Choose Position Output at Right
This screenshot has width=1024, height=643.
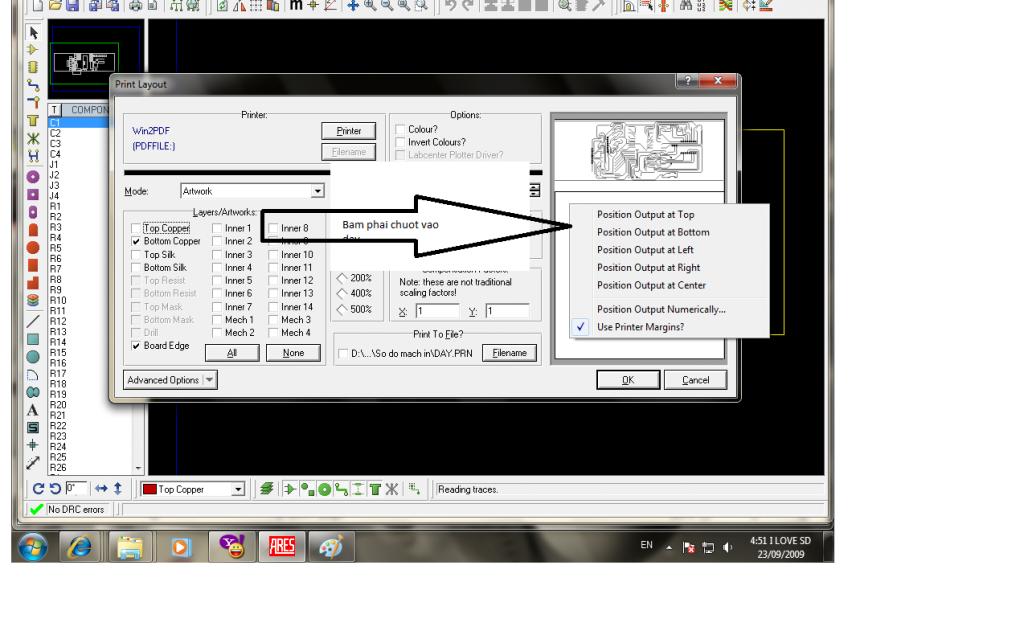tap(648, 268)
